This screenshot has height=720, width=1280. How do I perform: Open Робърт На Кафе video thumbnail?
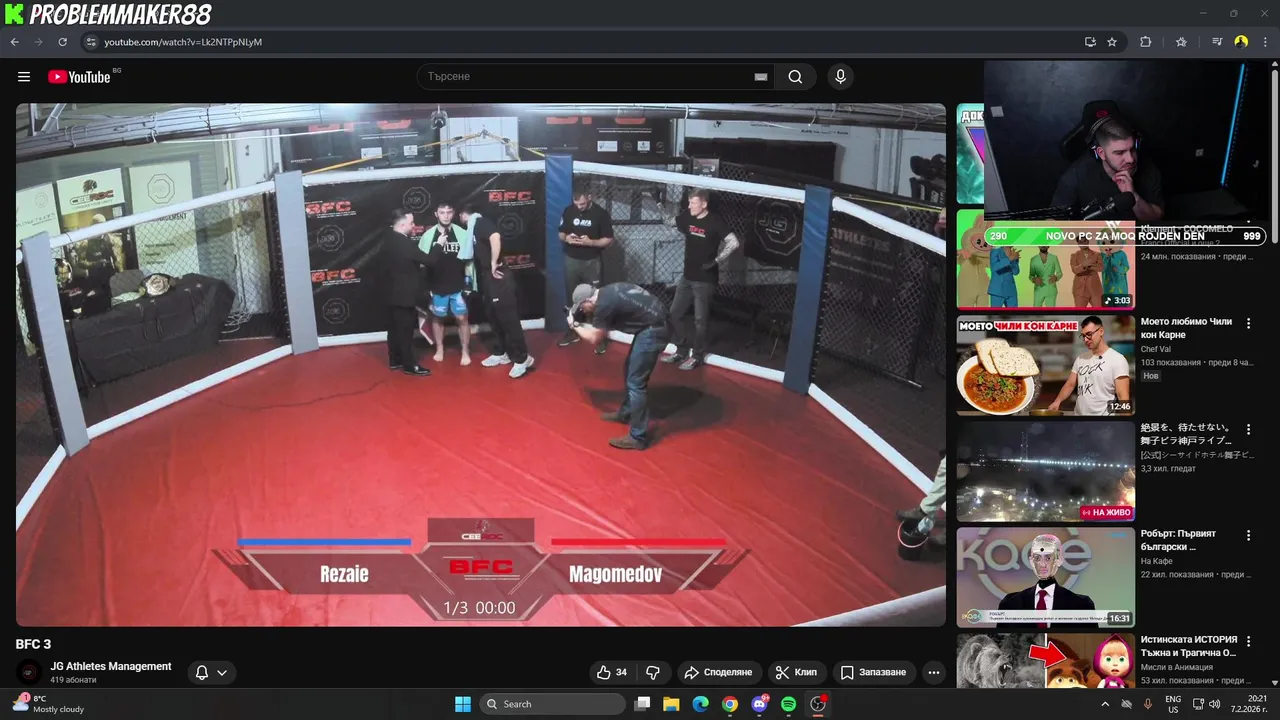coord(1046,577)
